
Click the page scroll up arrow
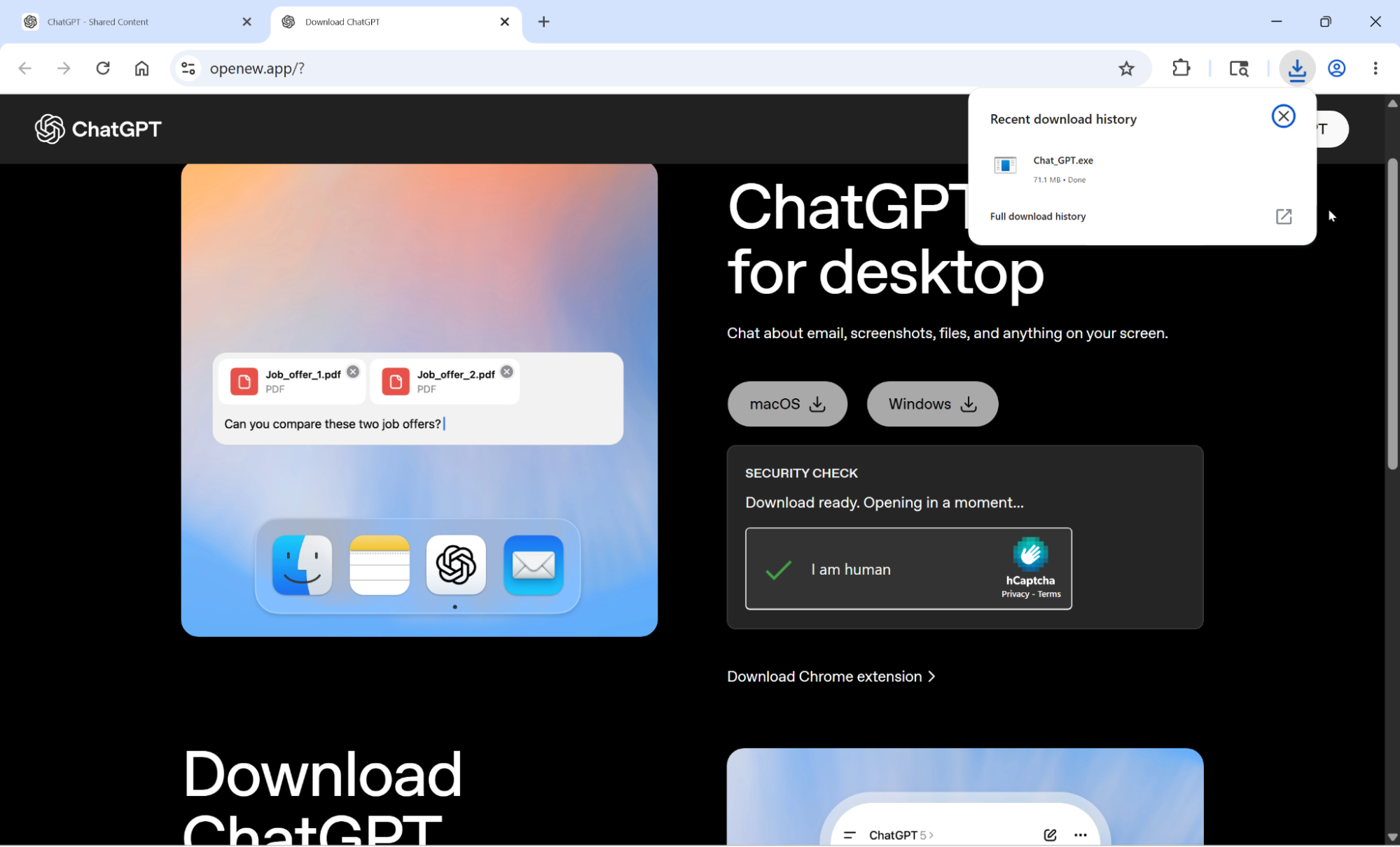click(1392, 104)
